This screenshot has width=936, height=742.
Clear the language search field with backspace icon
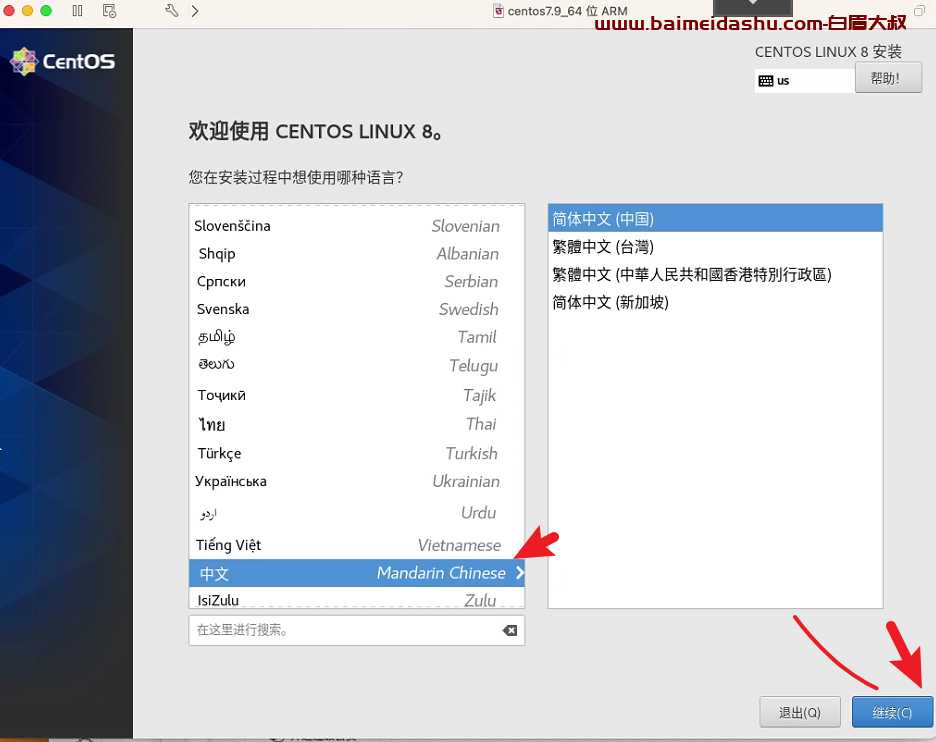pyautogui.click(x=510, y=630)
